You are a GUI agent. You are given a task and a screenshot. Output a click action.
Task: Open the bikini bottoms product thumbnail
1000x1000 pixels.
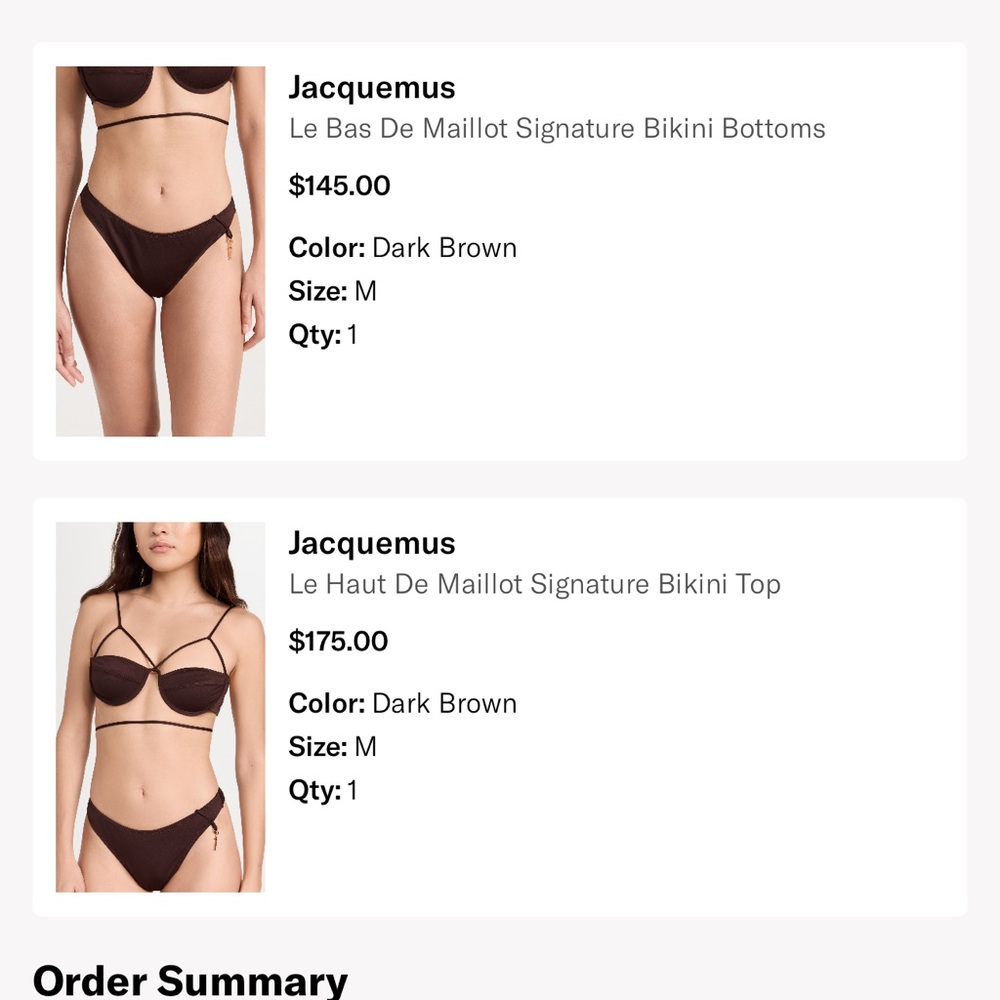coord(162,250)
